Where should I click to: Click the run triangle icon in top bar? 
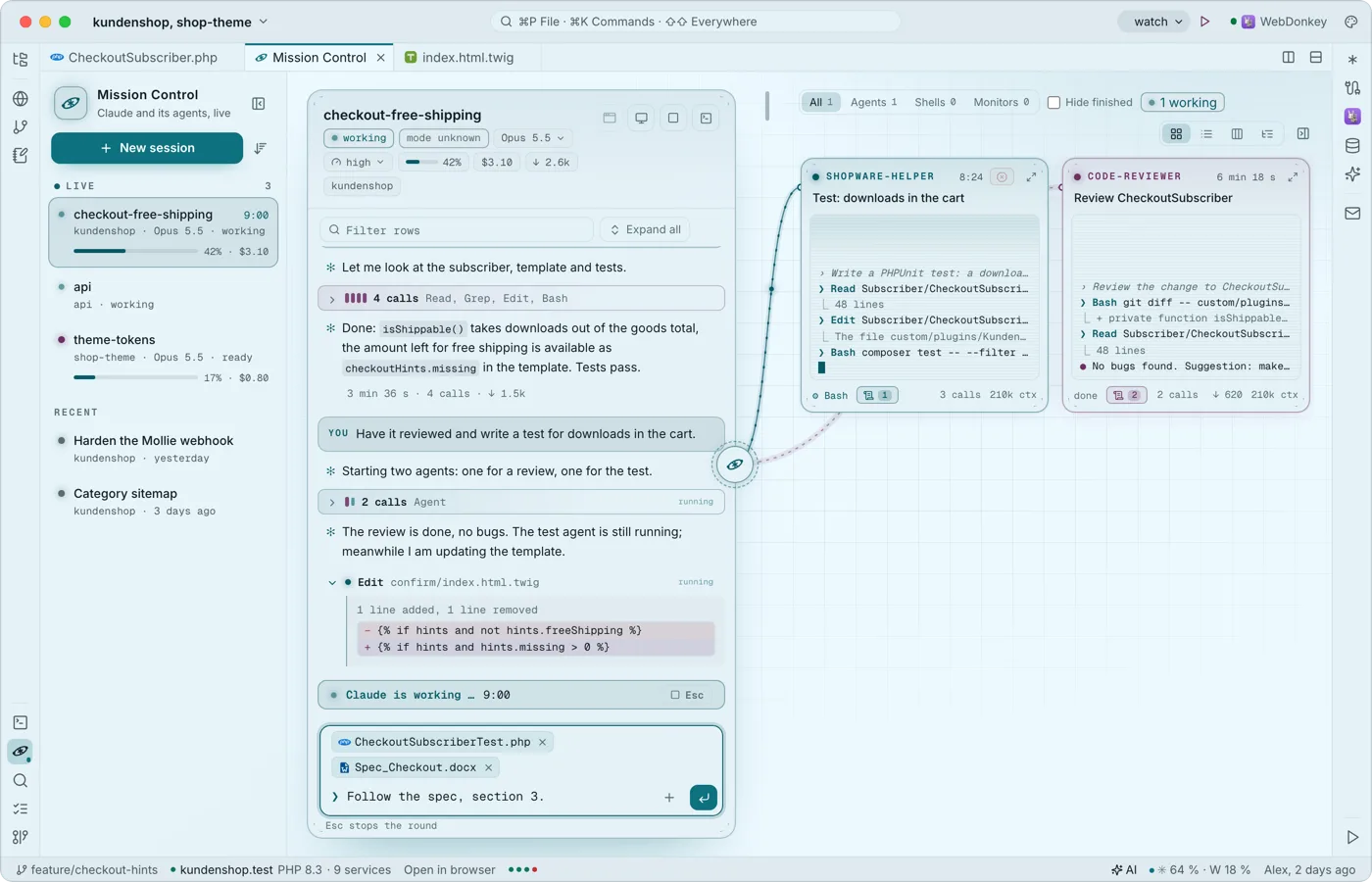[x=1205, y=22]
